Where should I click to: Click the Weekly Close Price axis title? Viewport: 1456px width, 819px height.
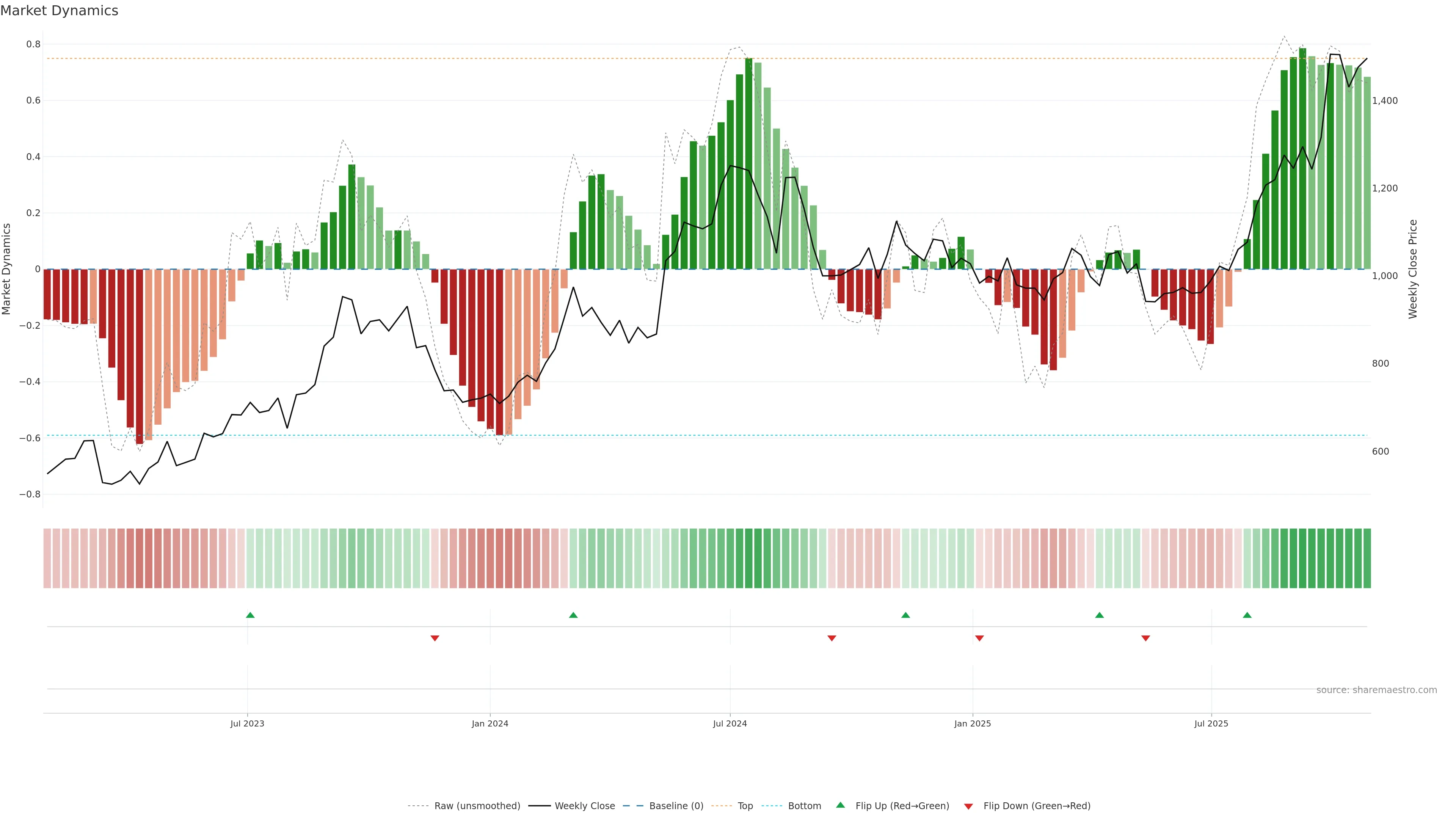pyautogui.click(x=1412, y=269)
